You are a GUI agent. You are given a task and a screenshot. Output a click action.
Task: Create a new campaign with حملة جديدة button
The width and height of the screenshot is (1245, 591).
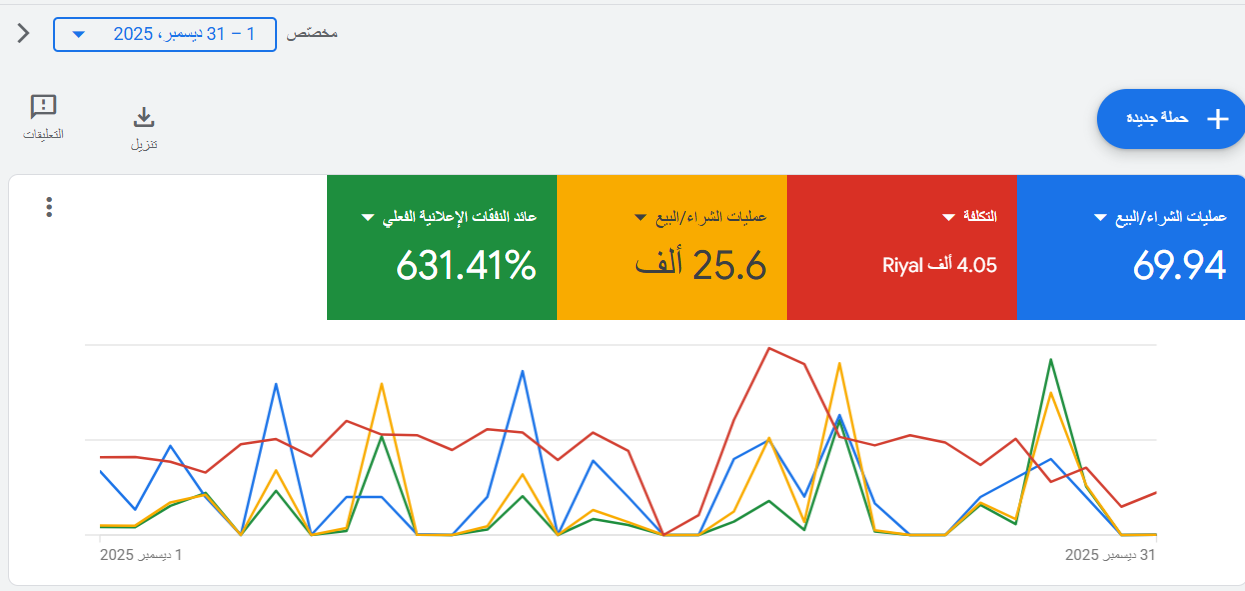point(1171,119)
